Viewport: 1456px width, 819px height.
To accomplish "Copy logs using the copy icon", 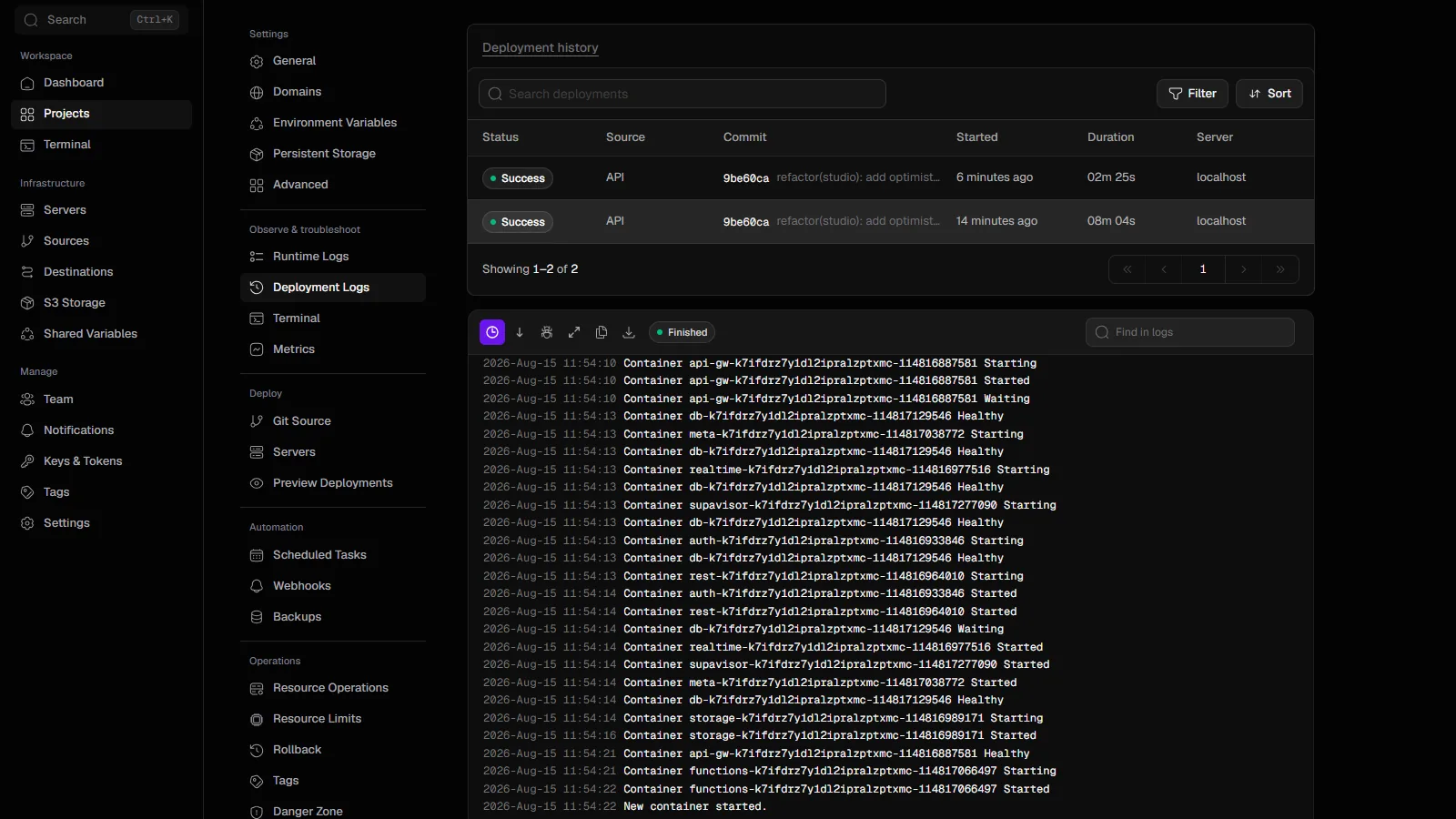I will (602, 332).
